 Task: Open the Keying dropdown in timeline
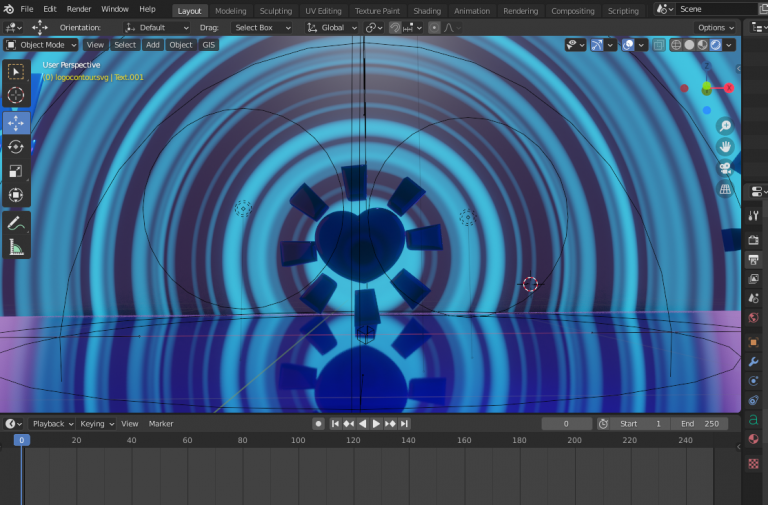[96, 424]
